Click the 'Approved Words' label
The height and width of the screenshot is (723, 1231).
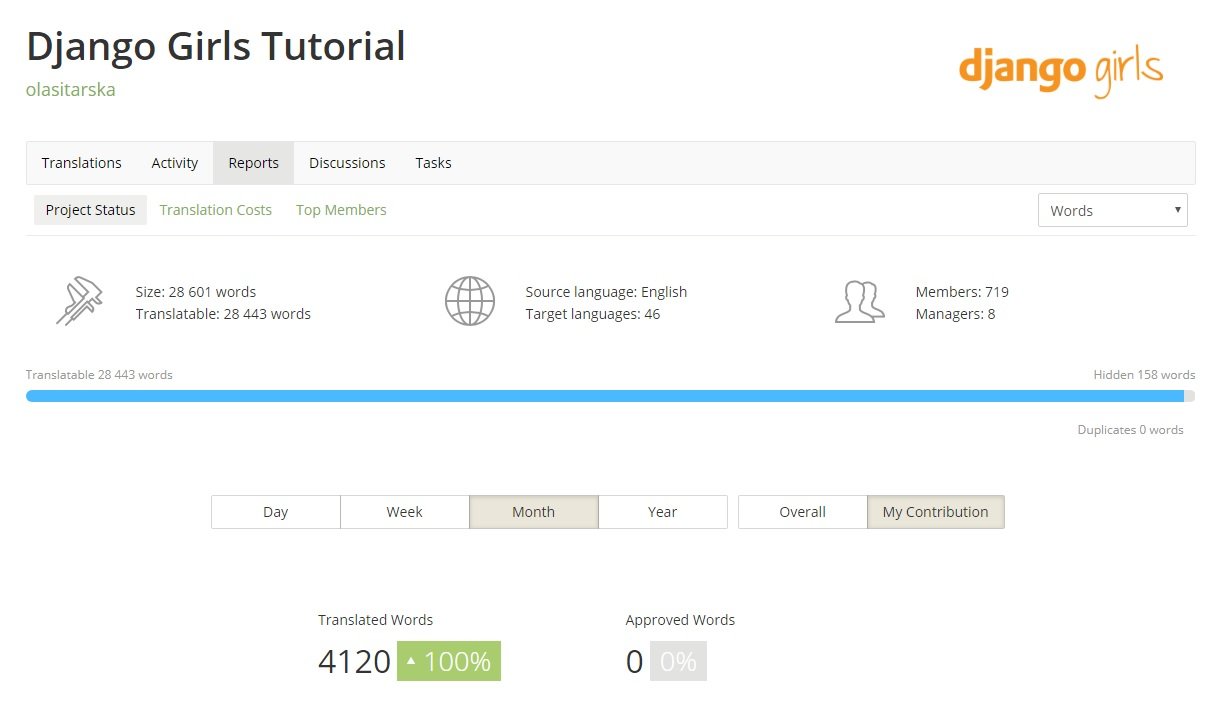click(x=680, y=620)
